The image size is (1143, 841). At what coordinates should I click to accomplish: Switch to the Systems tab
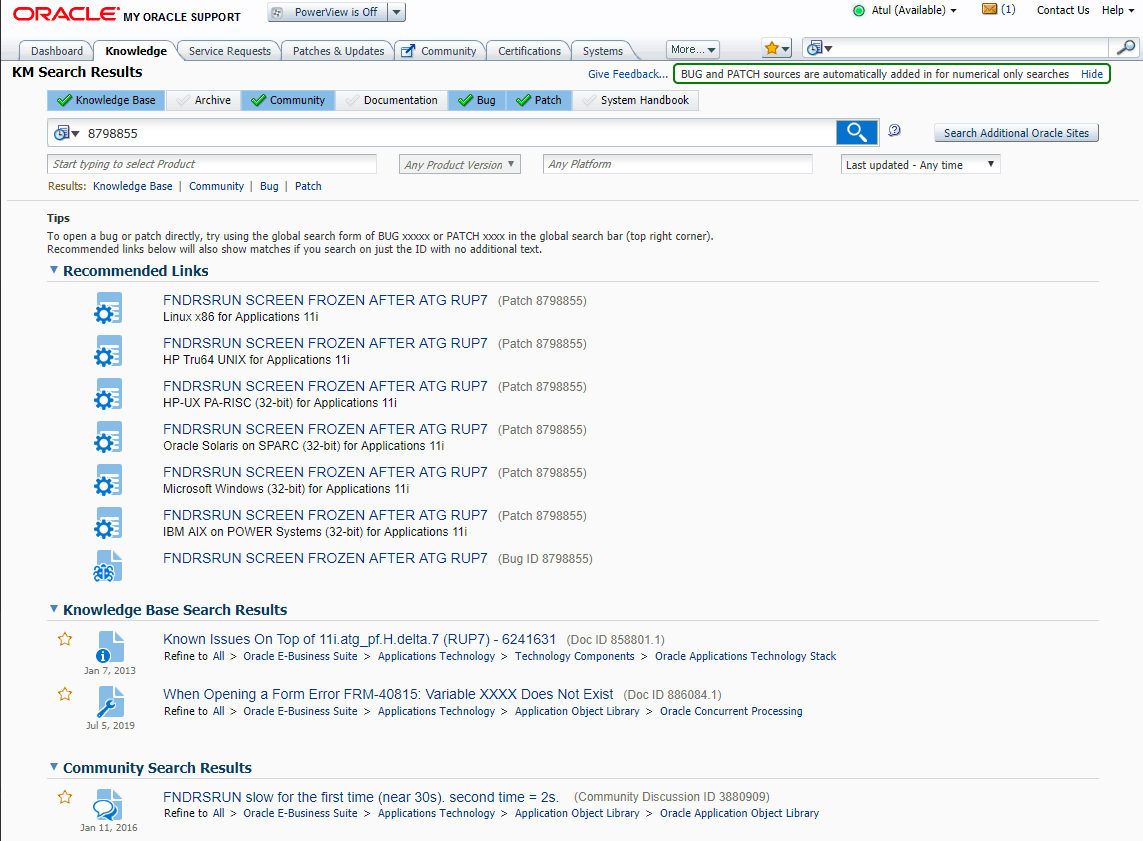tap(602, 51)
